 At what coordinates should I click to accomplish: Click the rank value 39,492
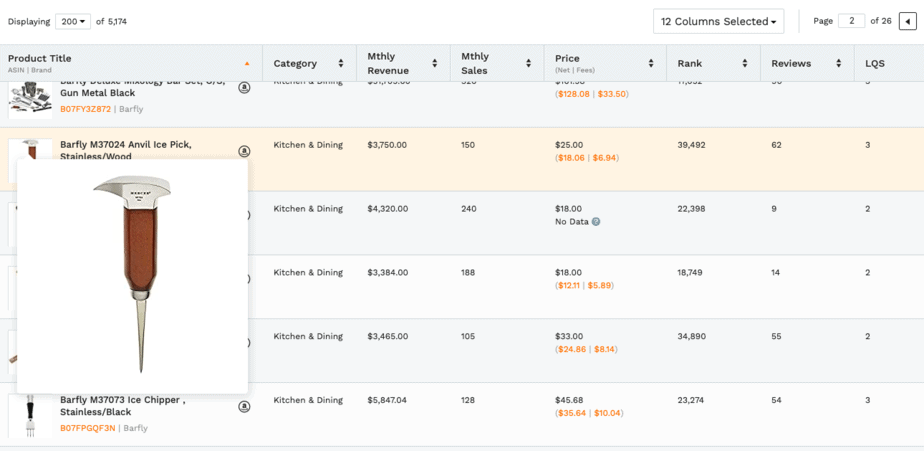[691, 145]
